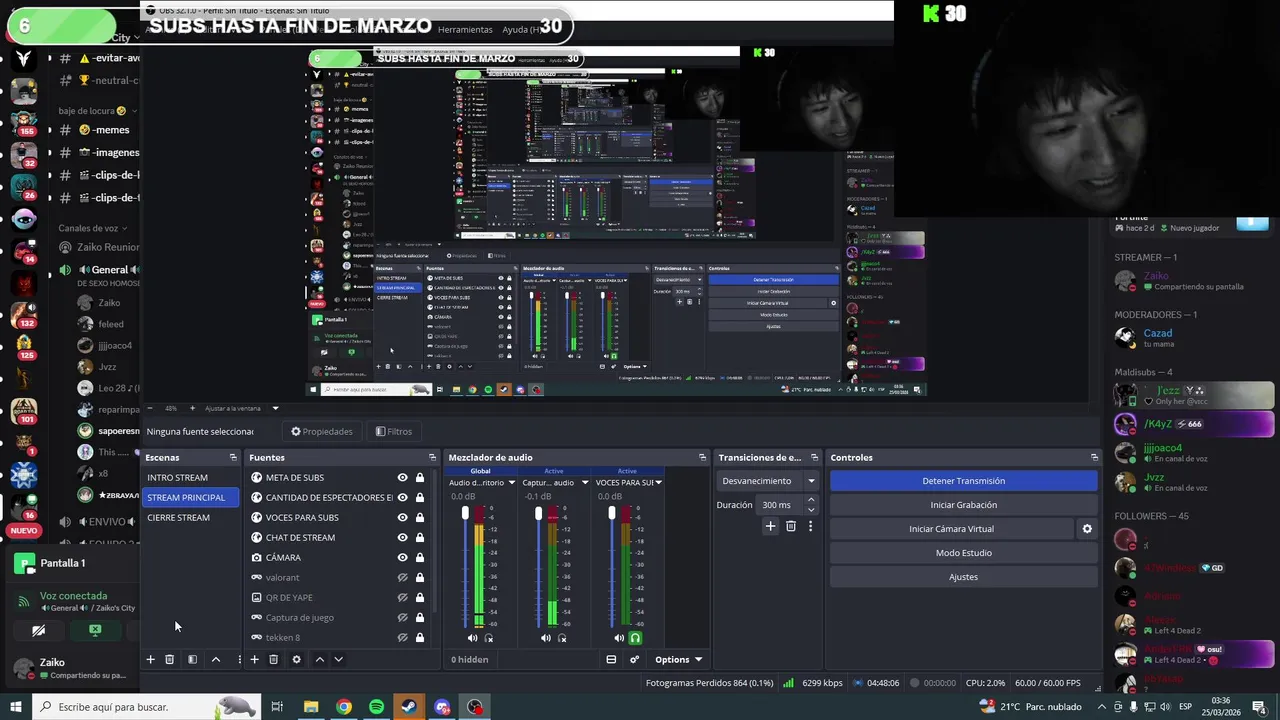
Task: Hide CANTIDAD DE ESPECTADORES source
Action: (x=402, y=498)
